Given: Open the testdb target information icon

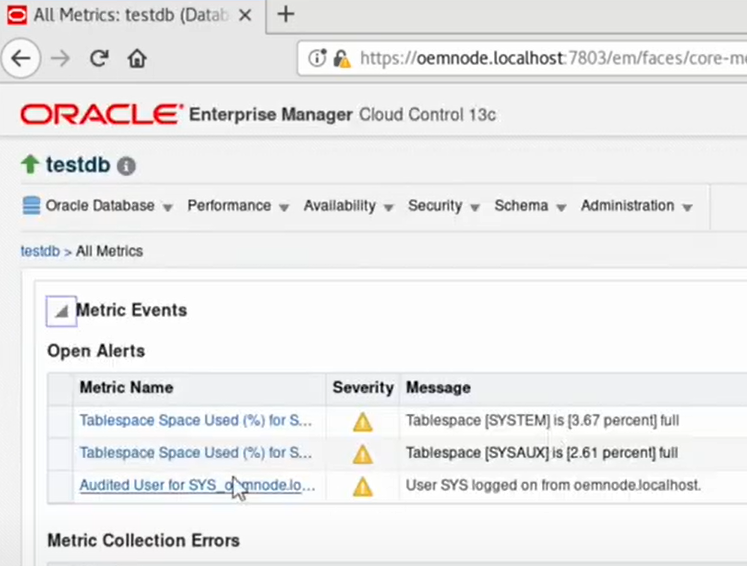Looking at the screenshot, I should pyautogui.click(x=126, y=166).
